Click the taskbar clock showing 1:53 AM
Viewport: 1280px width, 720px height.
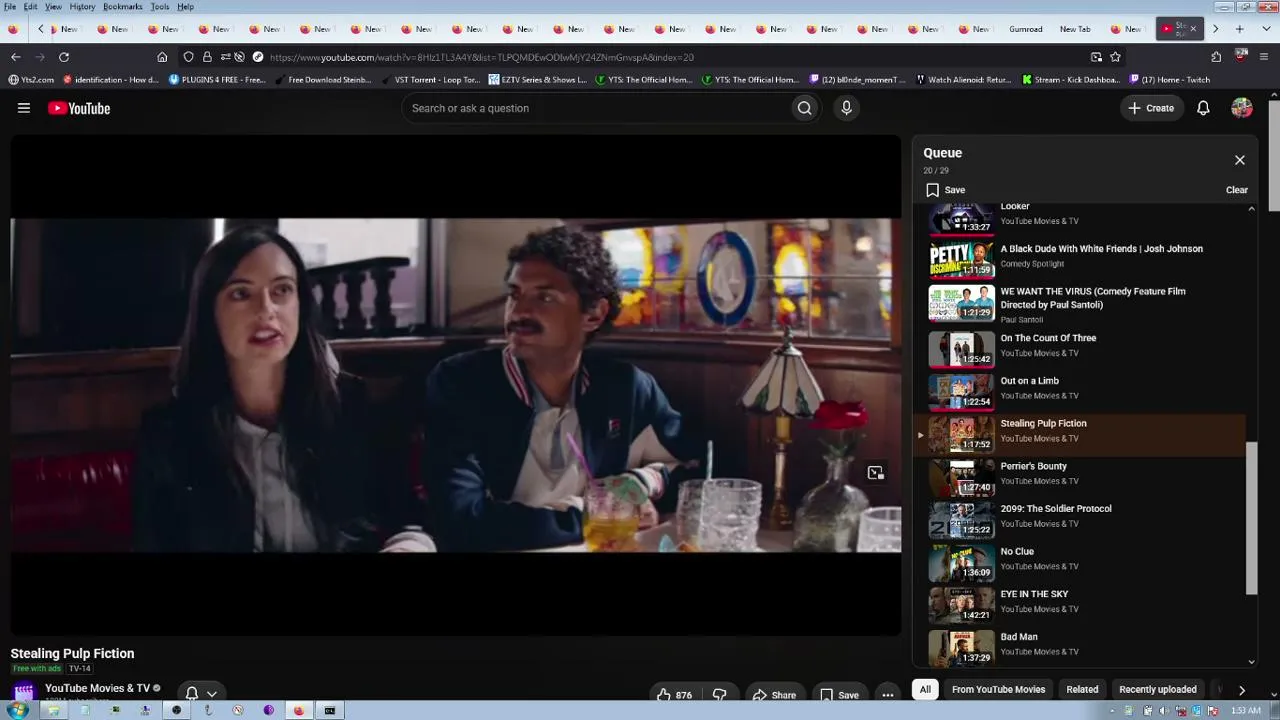[1245, 711]
